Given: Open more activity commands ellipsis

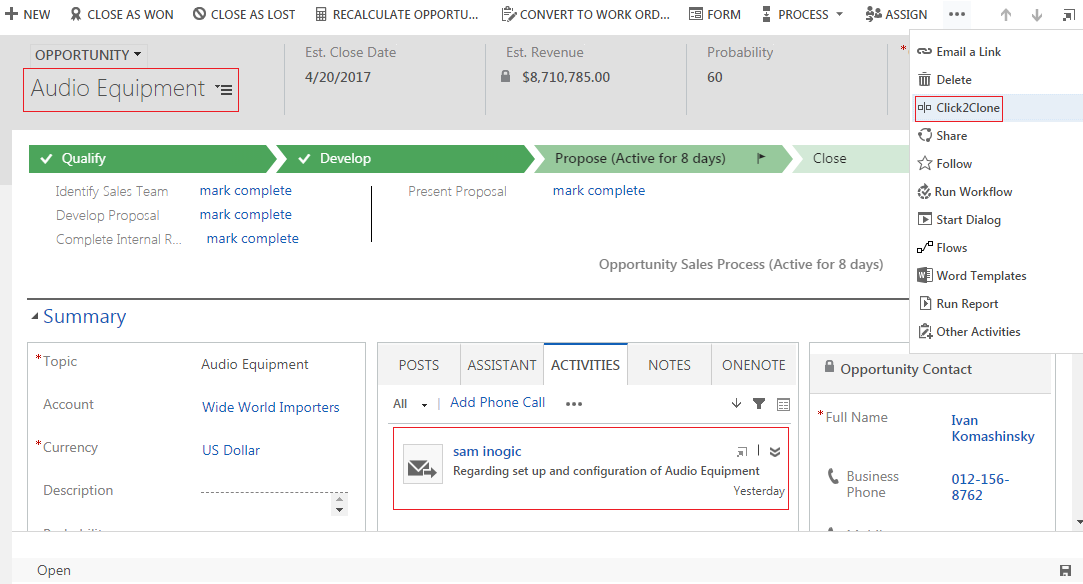Looking at the screenshot, I should coord(573,404).
